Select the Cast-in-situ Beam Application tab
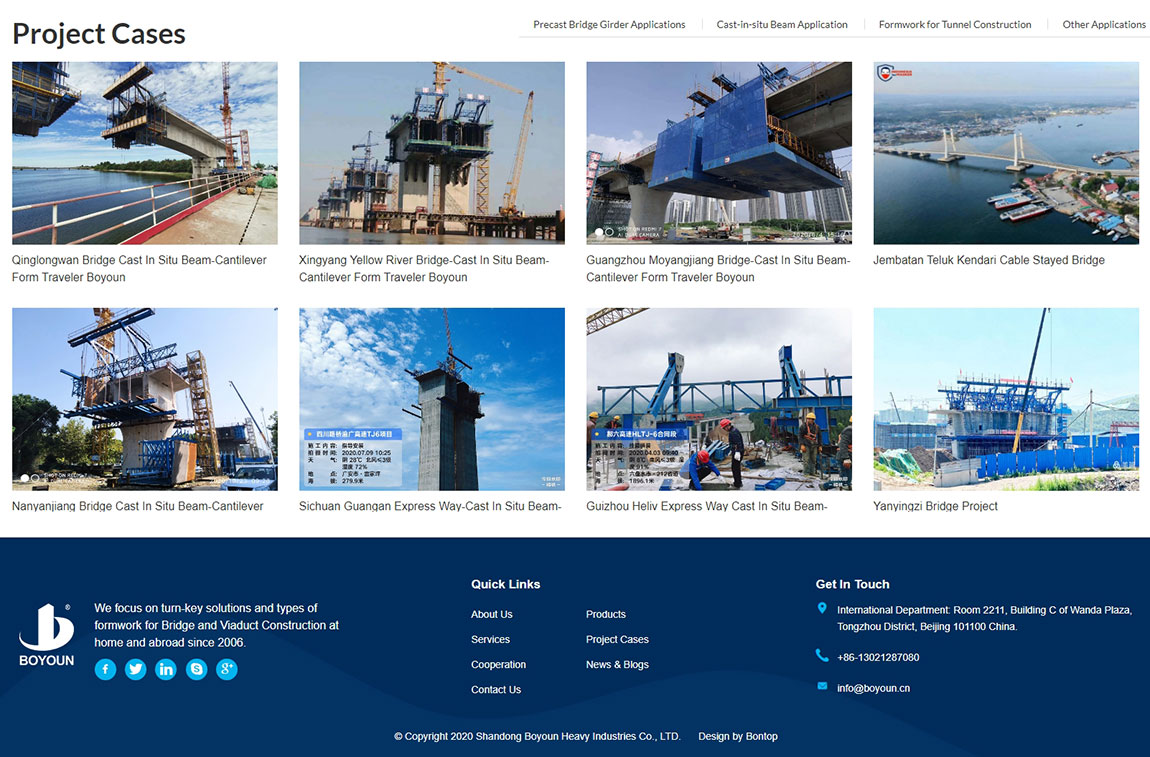This screenshot has height=757, width=1150. coord(781,25)
